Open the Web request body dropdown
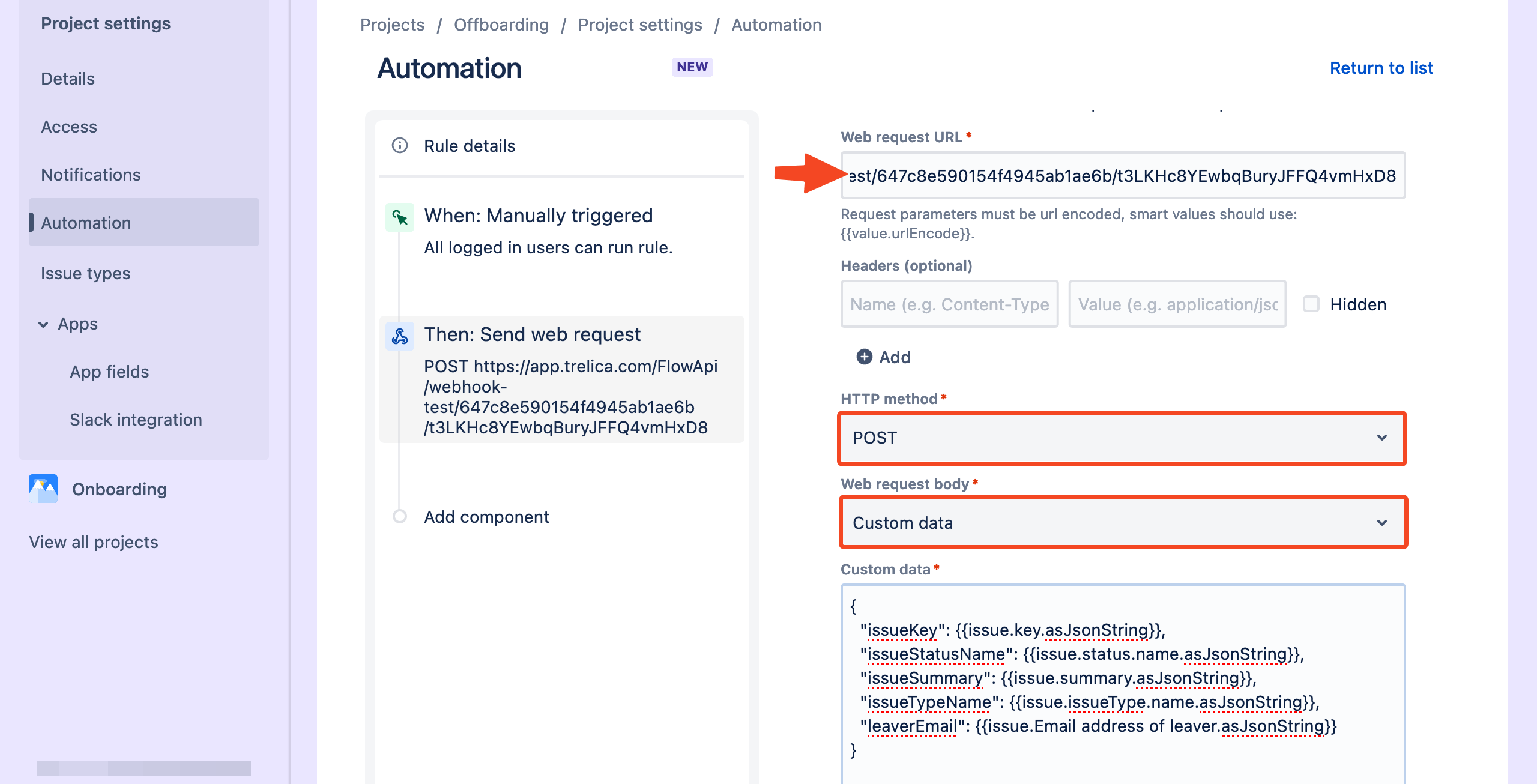 click(1123, 522)
